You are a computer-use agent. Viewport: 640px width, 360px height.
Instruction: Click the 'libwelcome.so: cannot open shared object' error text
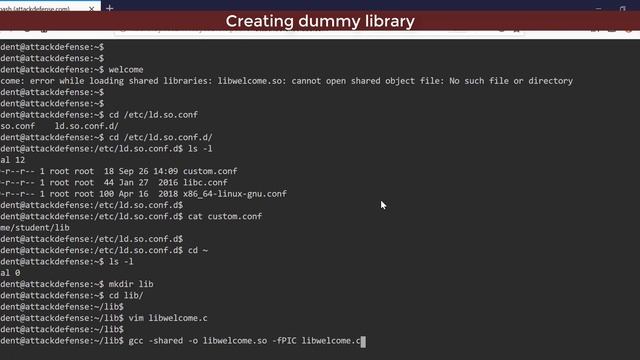tap(317, 81)
